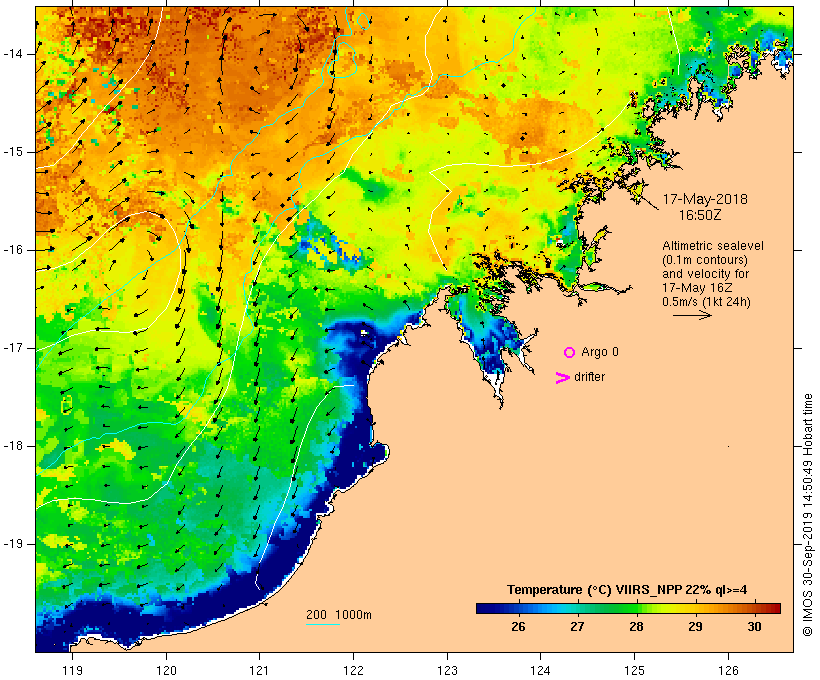Click the 'drifter' legend label
Viewport: 820px width, 680px height.
pyautogui.click(x=589, y=377)
